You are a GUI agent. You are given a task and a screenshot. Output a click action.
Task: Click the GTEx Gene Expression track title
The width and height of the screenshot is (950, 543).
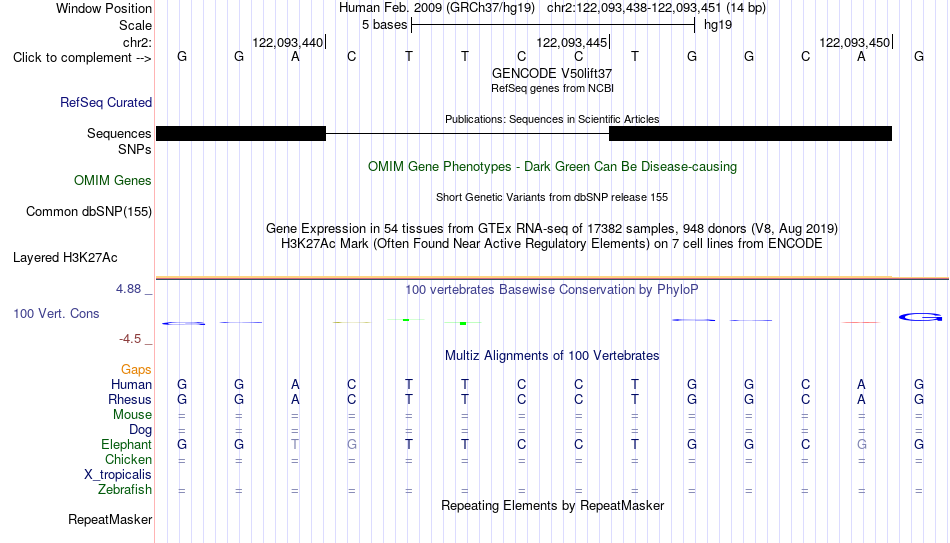click(552, 228)
